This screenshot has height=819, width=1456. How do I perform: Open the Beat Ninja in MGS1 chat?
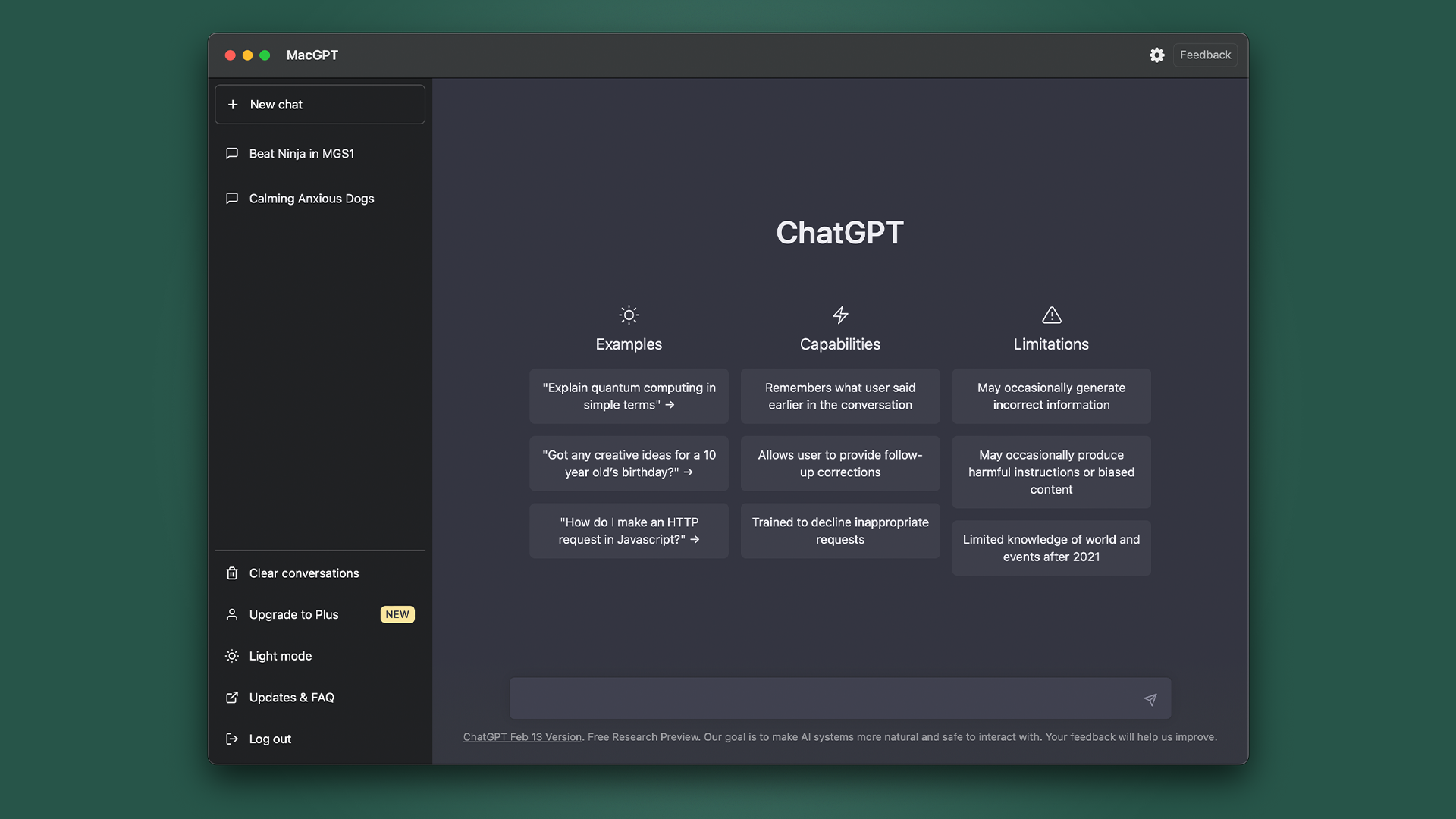pos(301,154)
